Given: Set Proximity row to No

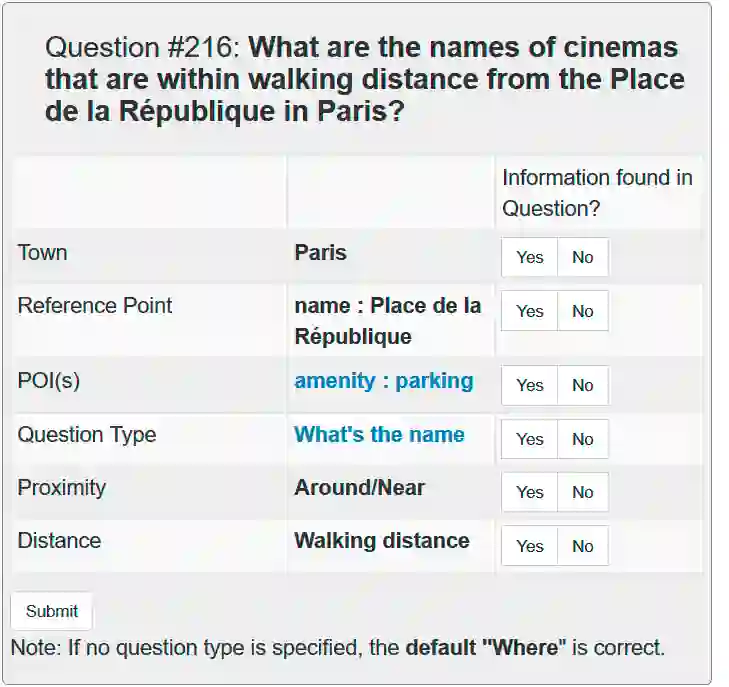Looking at the screenshot, I should tap(582, 492).
